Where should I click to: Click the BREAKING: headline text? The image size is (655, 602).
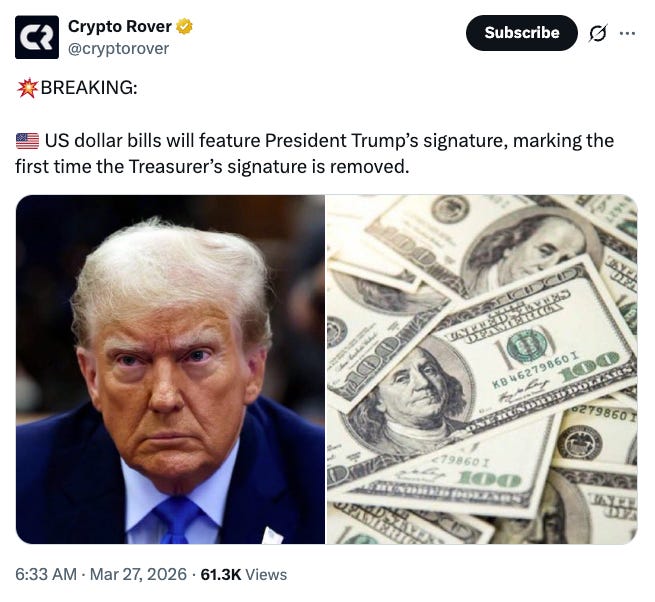[x=89, y=88]
